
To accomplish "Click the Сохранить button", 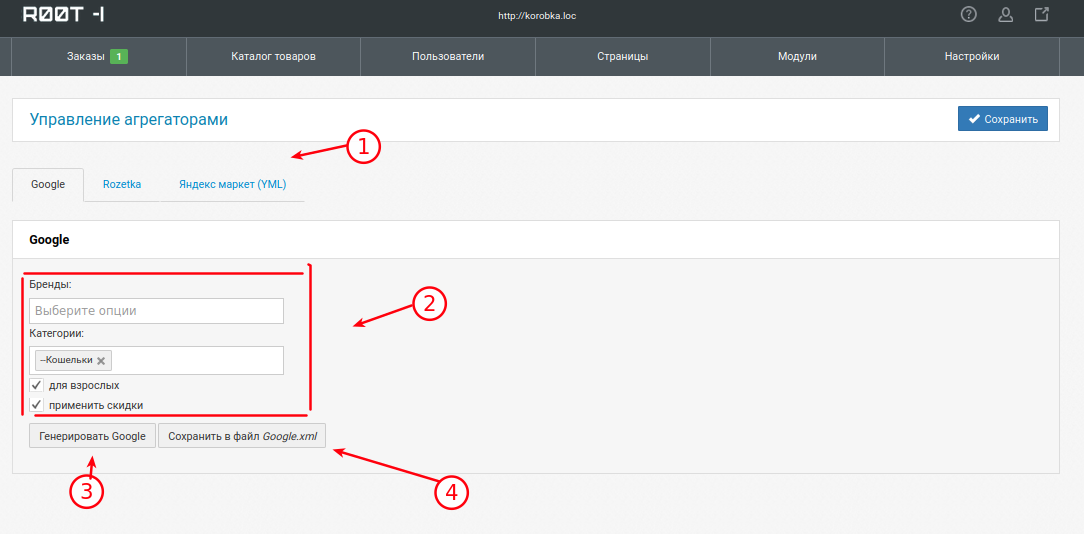I will 1003,119.
